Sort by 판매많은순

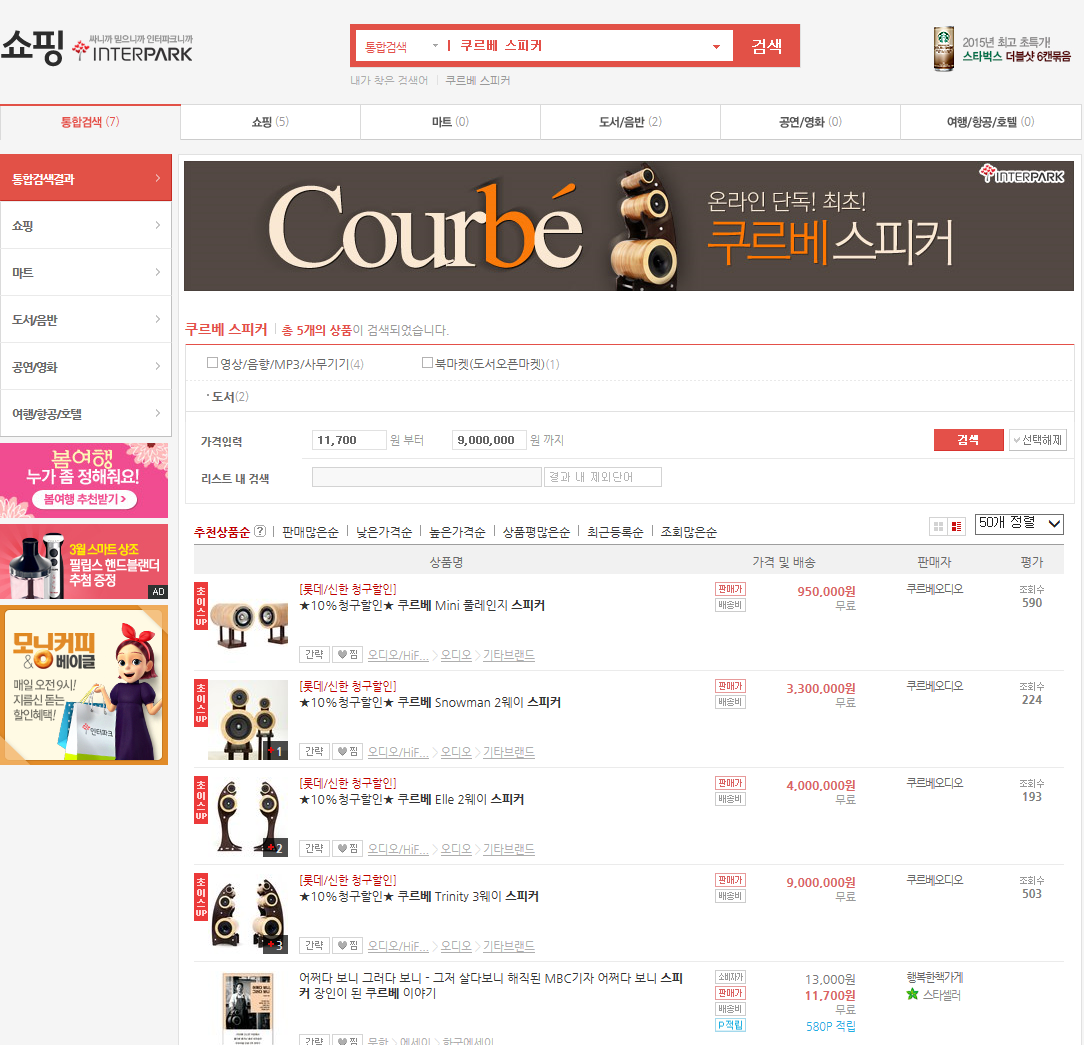coord(310,532)
